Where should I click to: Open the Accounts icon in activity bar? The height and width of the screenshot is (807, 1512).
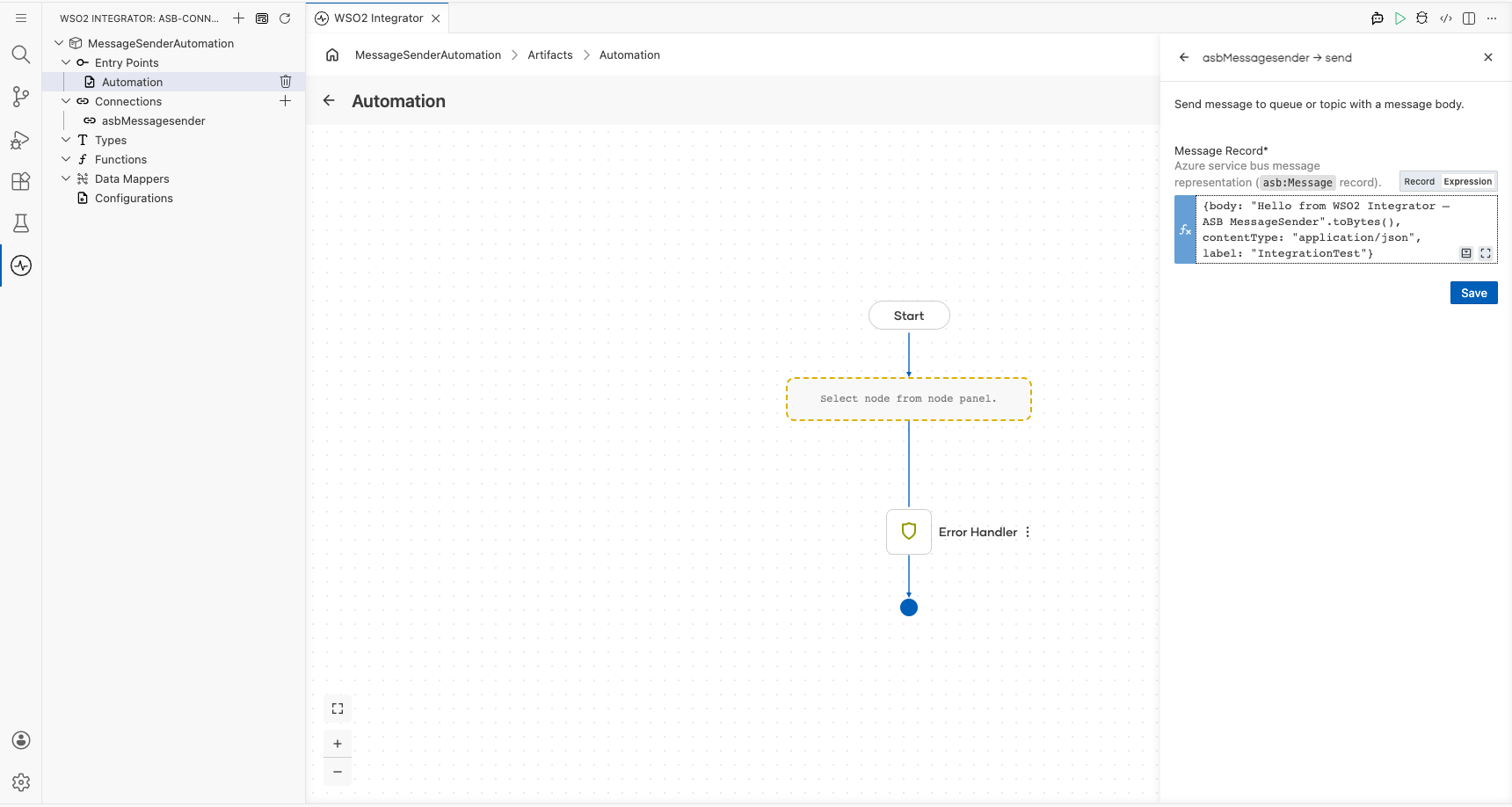coord(21,740)
